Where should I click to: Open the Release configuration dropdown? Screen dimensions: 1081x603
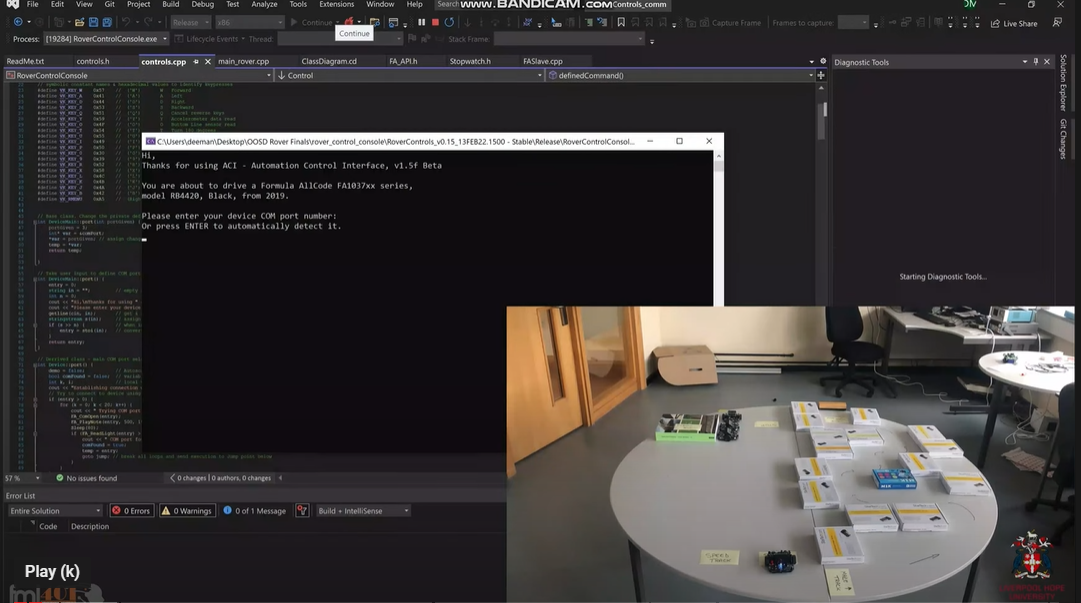coord(191,23)
